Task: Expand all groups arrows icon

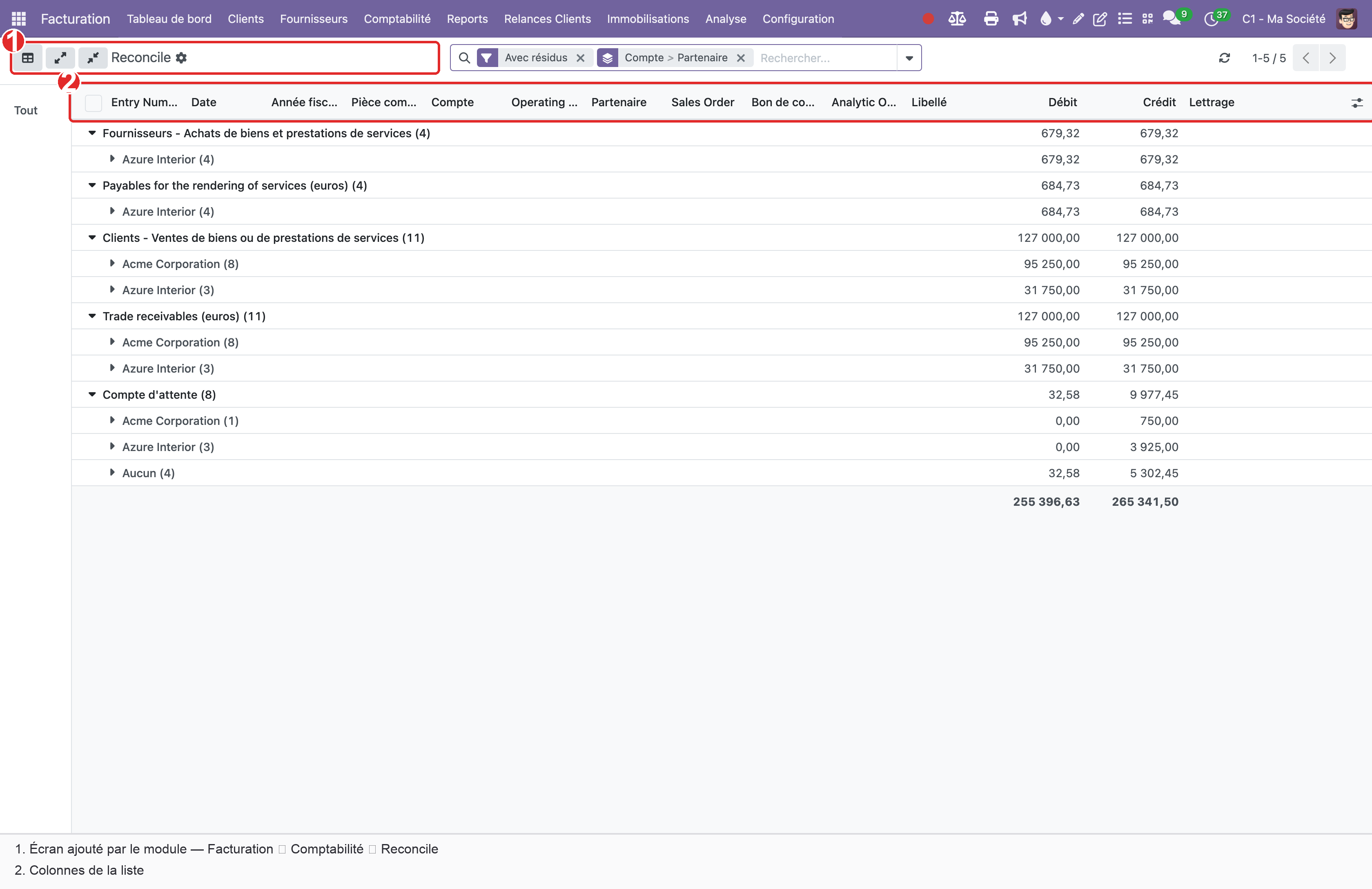Action: pos(60,58)
